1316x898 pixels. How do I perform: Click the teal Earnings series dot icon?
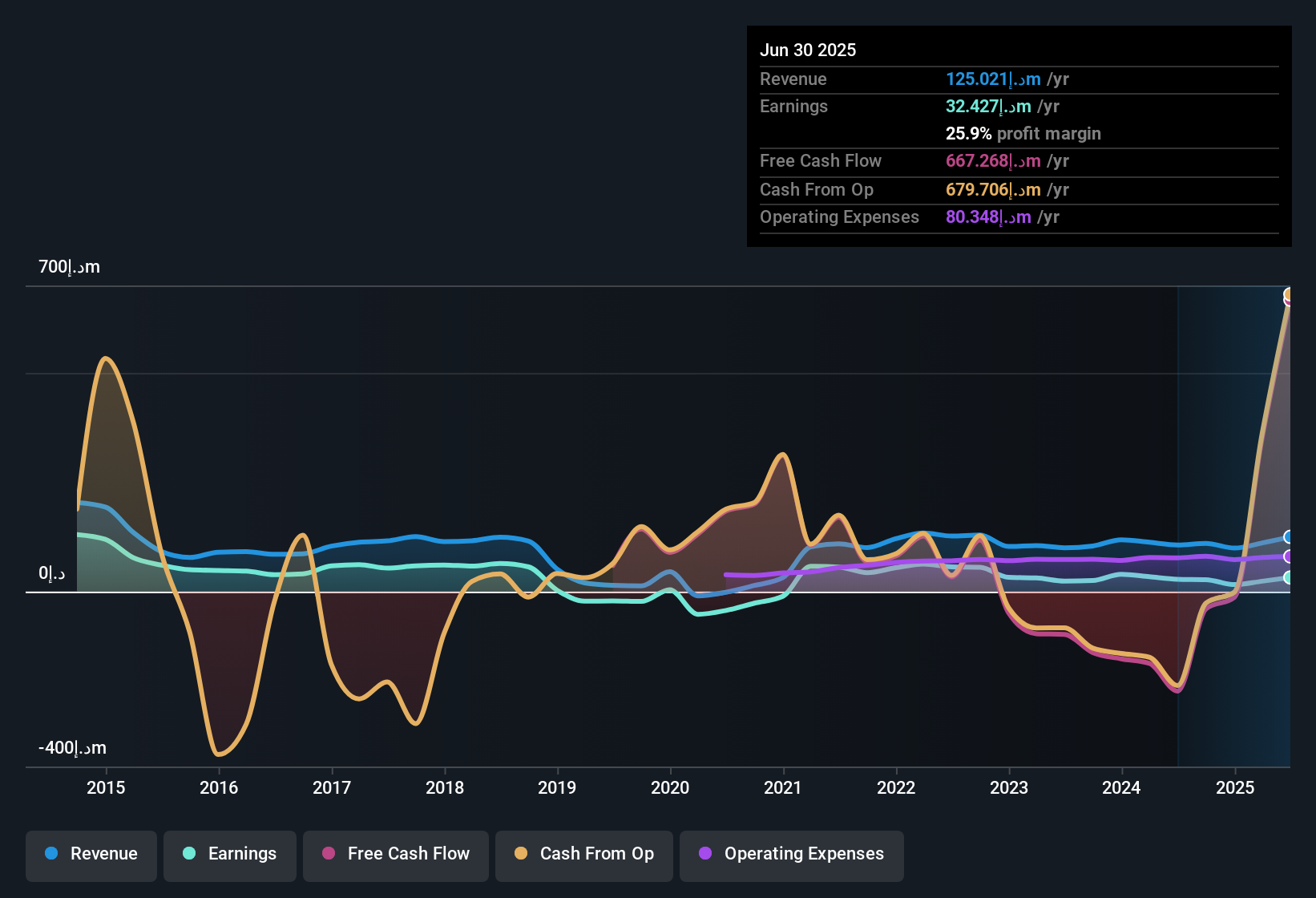click(x=189, y=854)
